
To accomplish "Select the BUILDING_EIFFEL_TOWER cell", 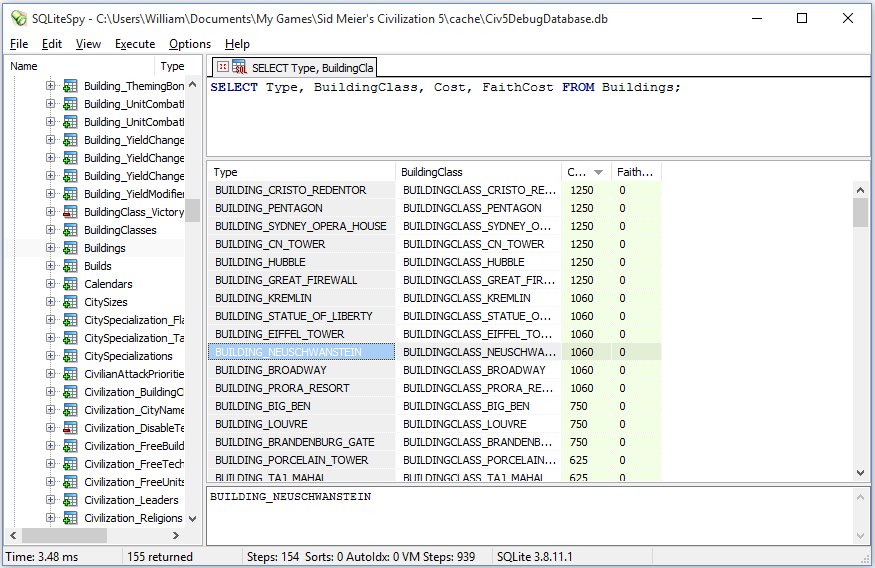I will click(x=302, y=334).
